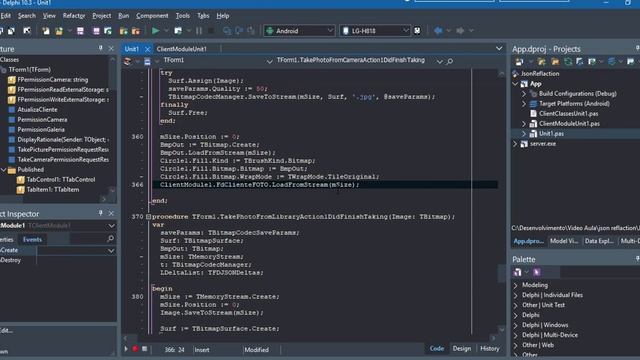Navigate back with the blue arrow icon
640x360 pixels.
pos(438,31)
